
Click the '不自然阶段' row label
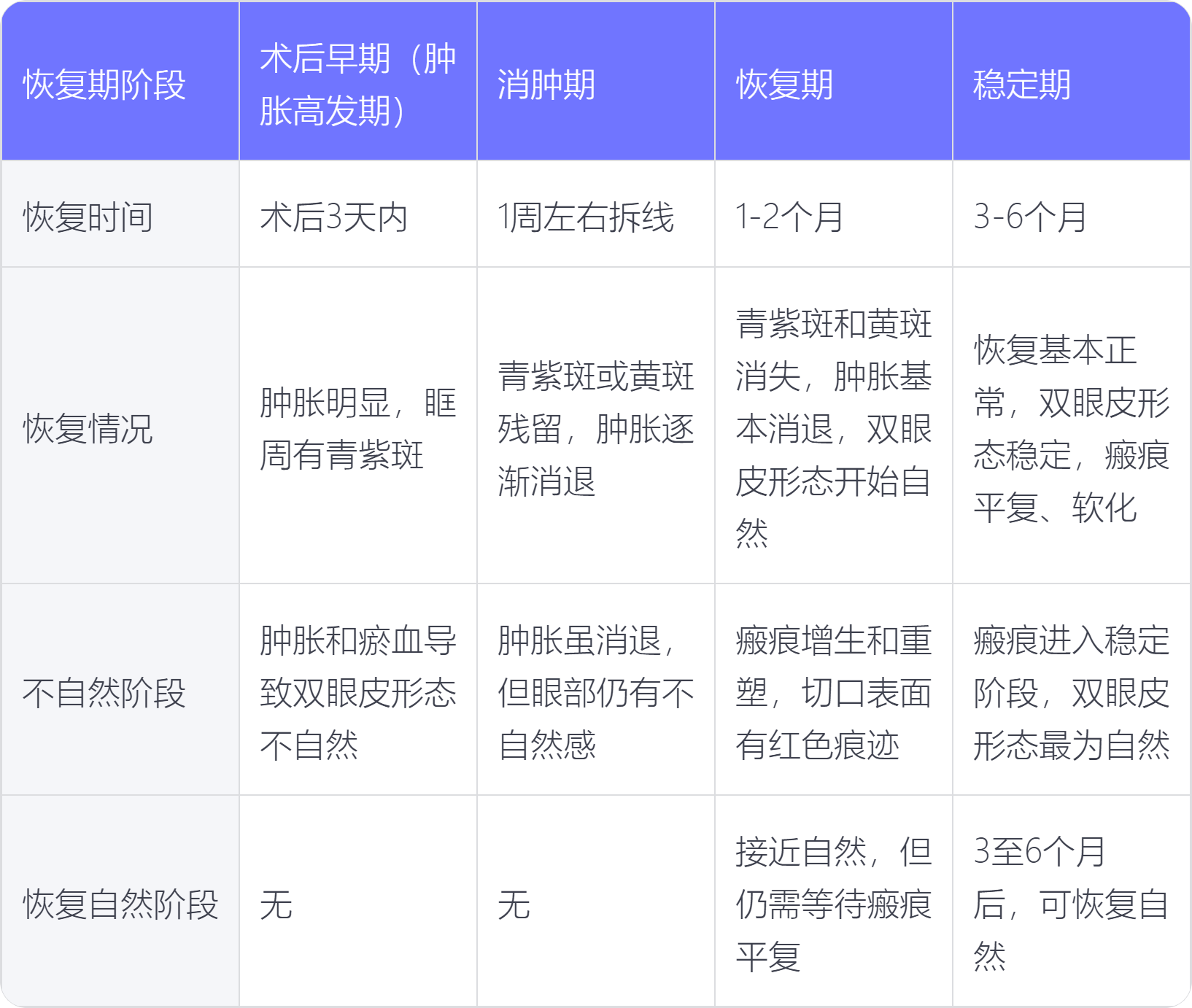104,692
